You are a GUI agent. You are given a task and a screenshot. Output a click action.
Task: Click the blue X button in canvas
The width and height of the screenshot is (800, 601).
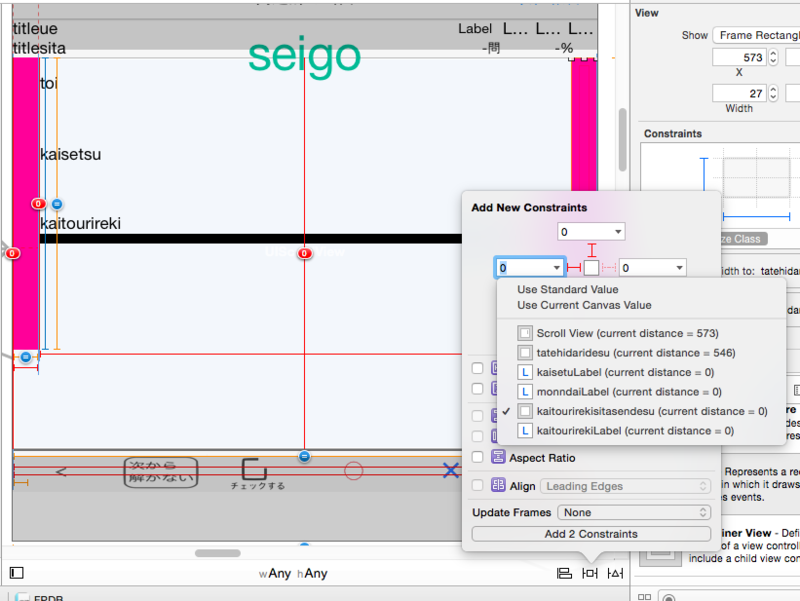tap(451, 470)
